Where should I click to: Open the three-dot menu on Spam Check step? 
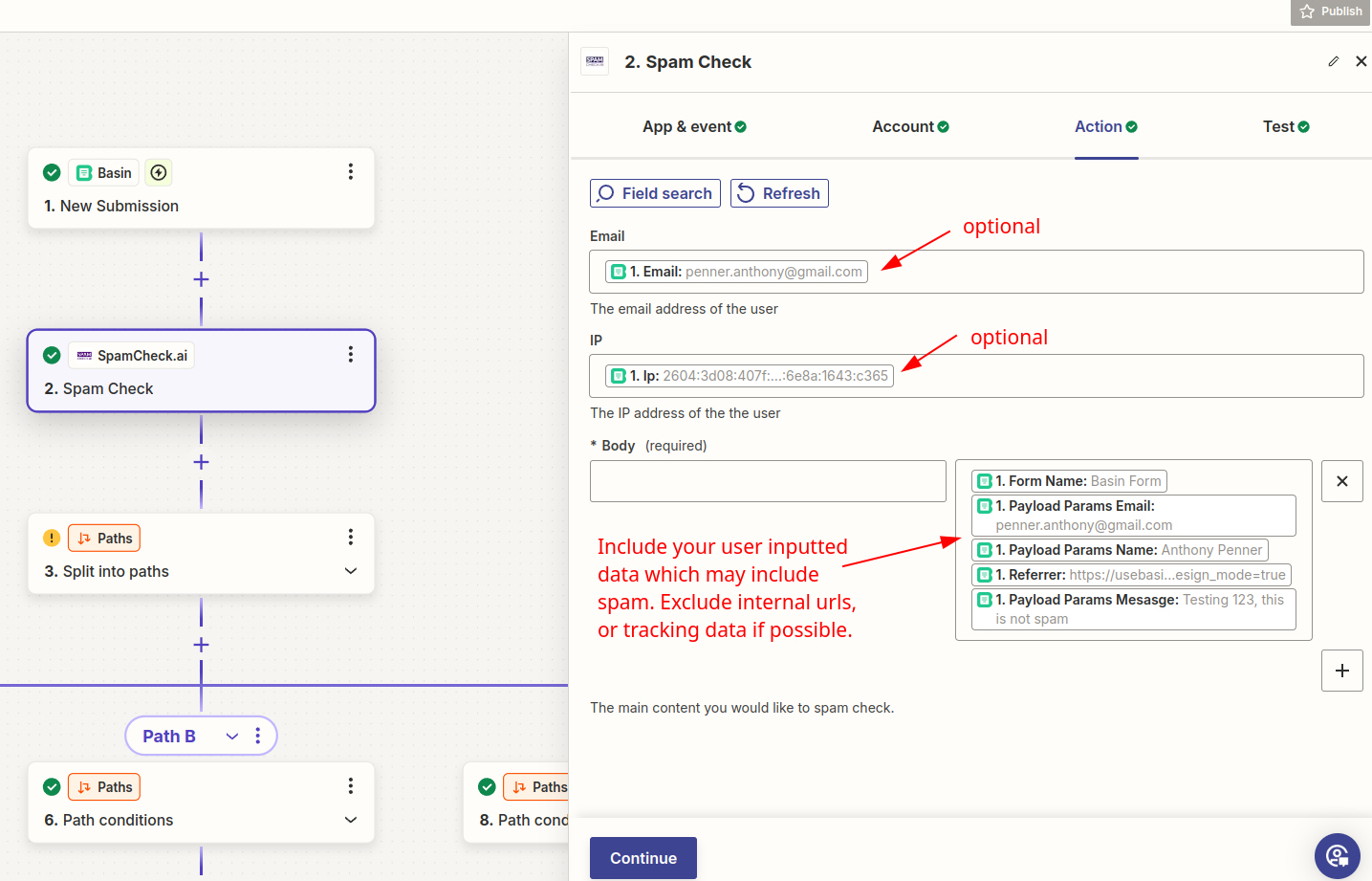point(351,354)
